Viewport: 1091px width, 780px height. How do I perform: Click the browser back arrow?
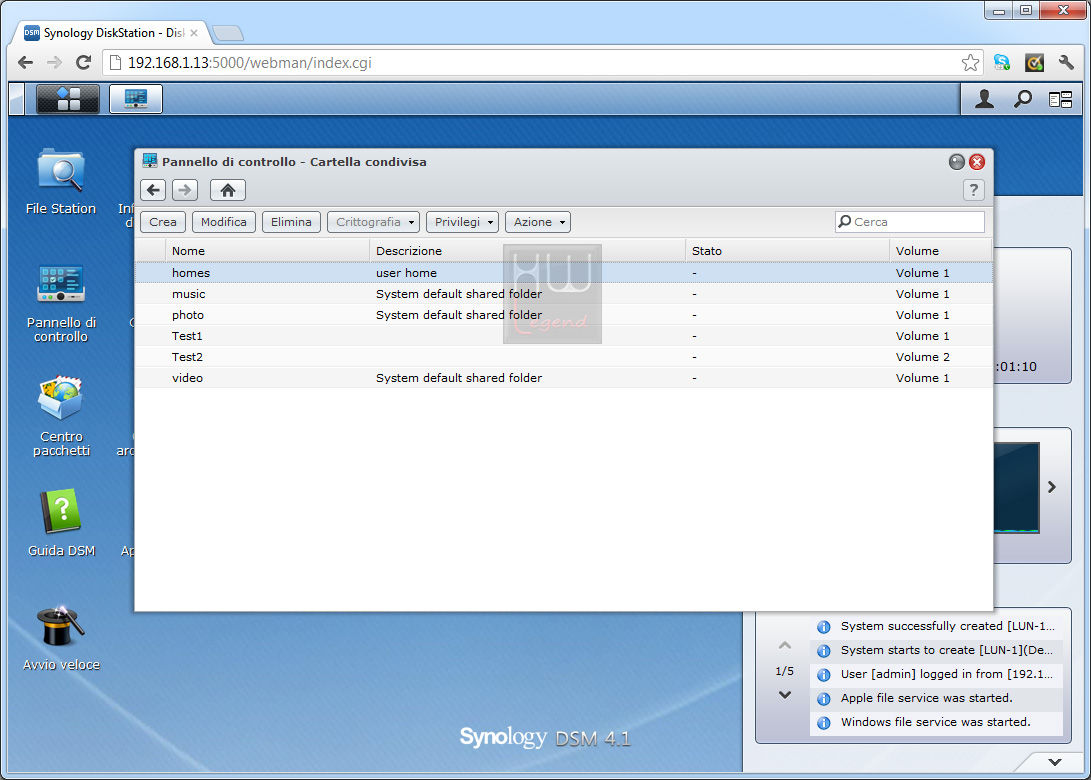(26, 63)
